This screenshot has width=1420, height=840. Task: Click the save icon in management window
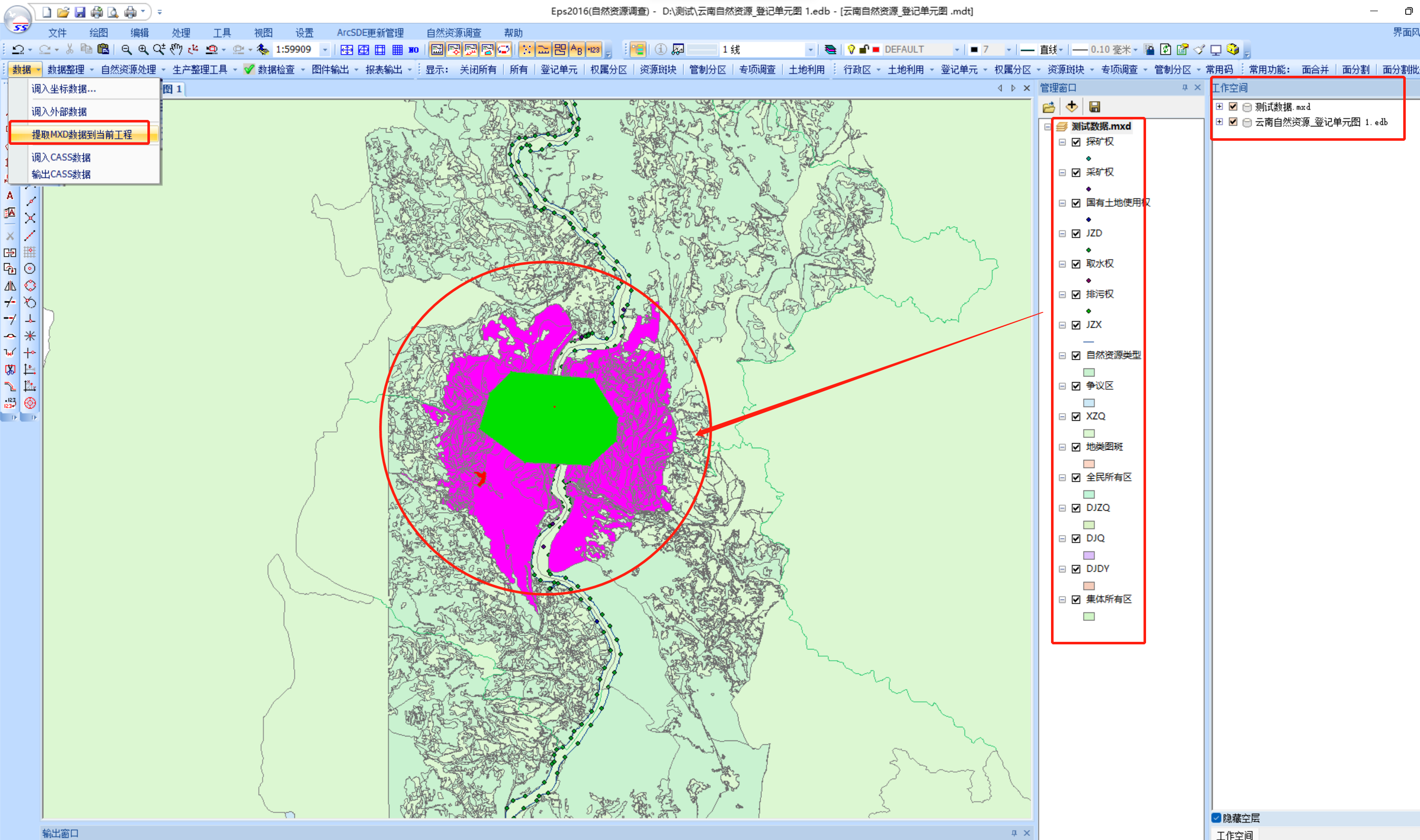pyautogui.click(x=1095, y=107)
